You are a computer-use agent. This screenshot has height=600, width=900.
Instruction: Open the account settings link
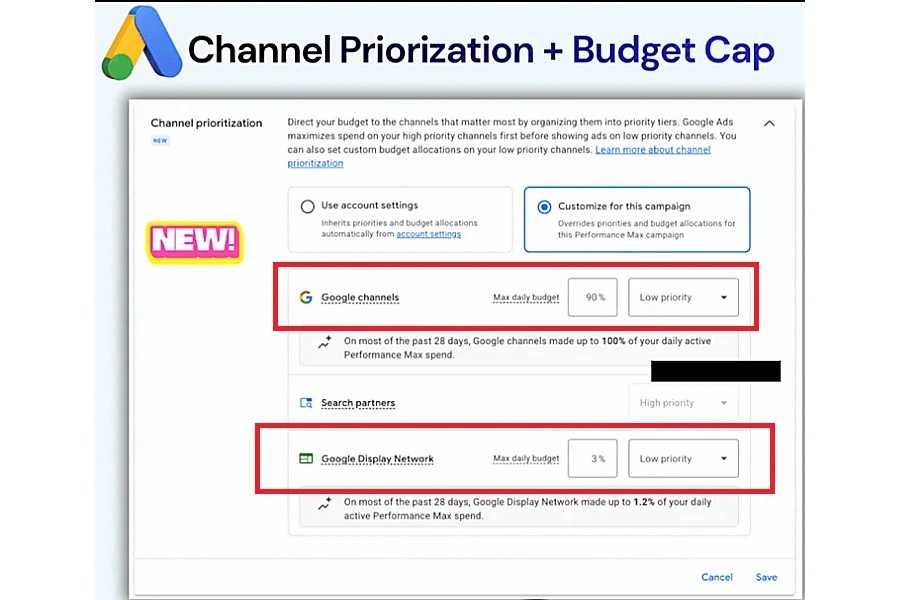(x=428, y=234)
